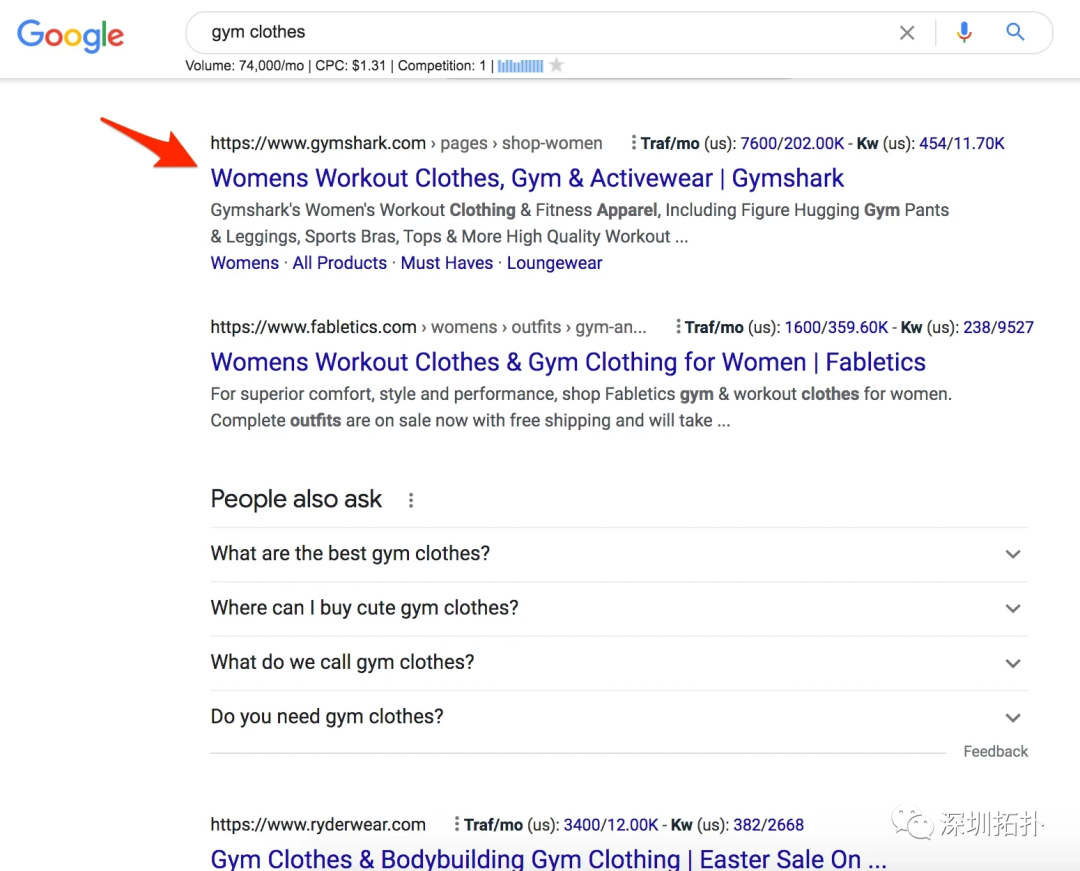Select the "Volume: 74,000/mo" keyword stat
Viewport: 1080px width, 871px height.
pos(245,65)
